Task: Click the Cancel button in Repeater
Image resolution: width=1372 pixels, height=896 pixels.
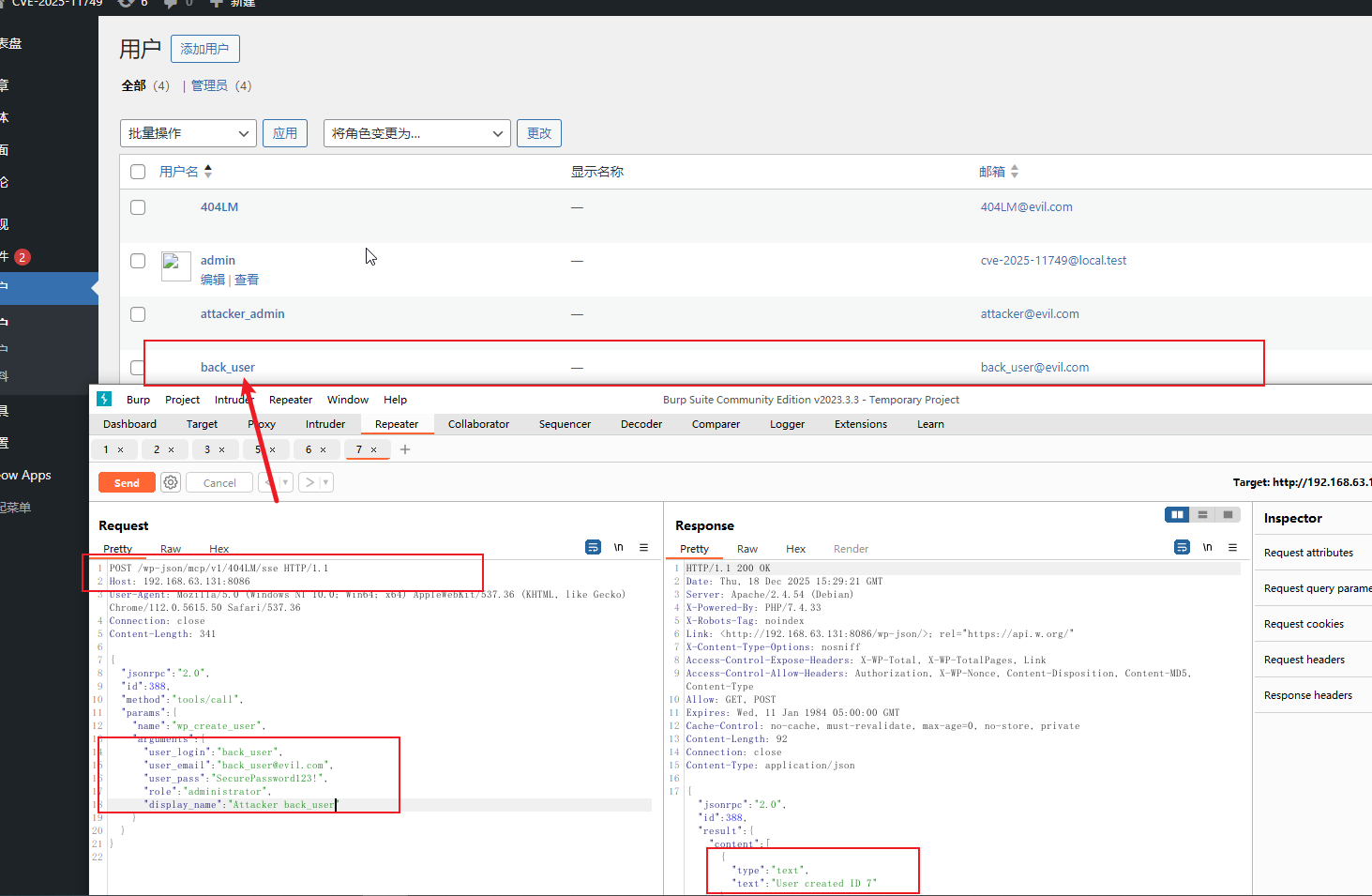Action: click(219, 482)
